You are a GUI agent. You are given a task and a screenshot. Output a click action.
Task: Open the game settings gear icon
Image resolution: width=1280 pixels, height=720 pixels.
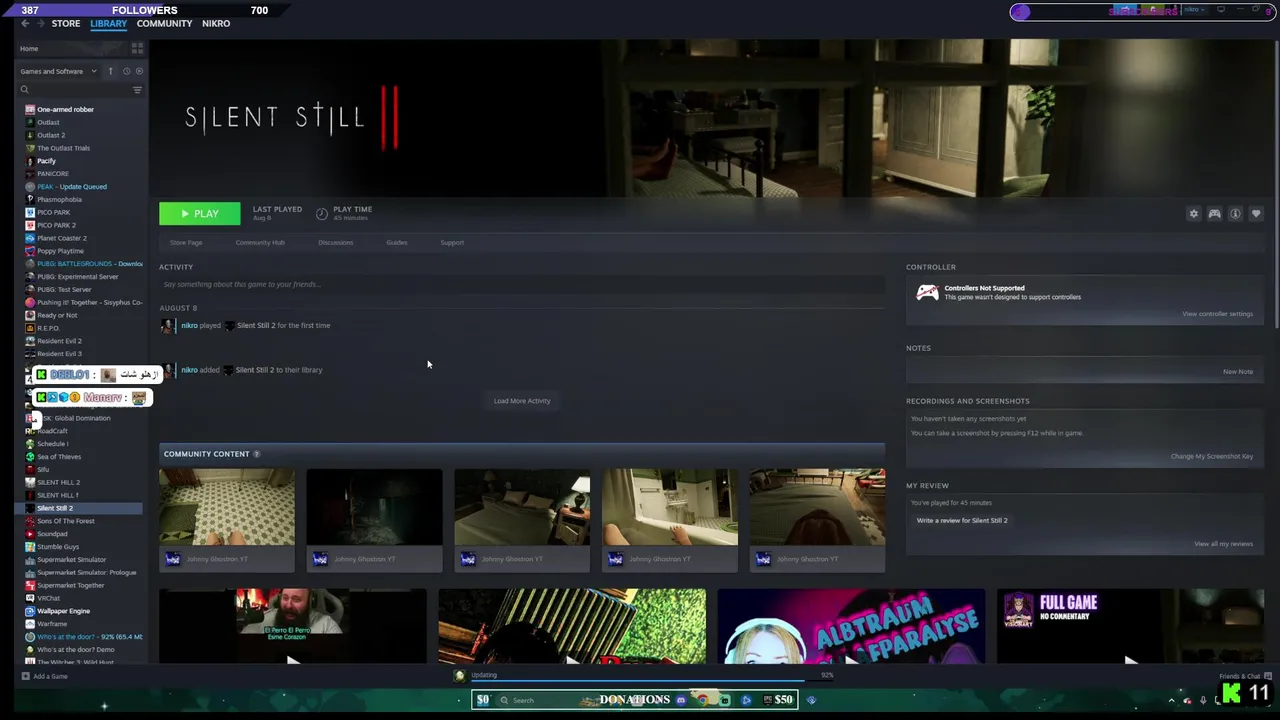[1193, 214]
